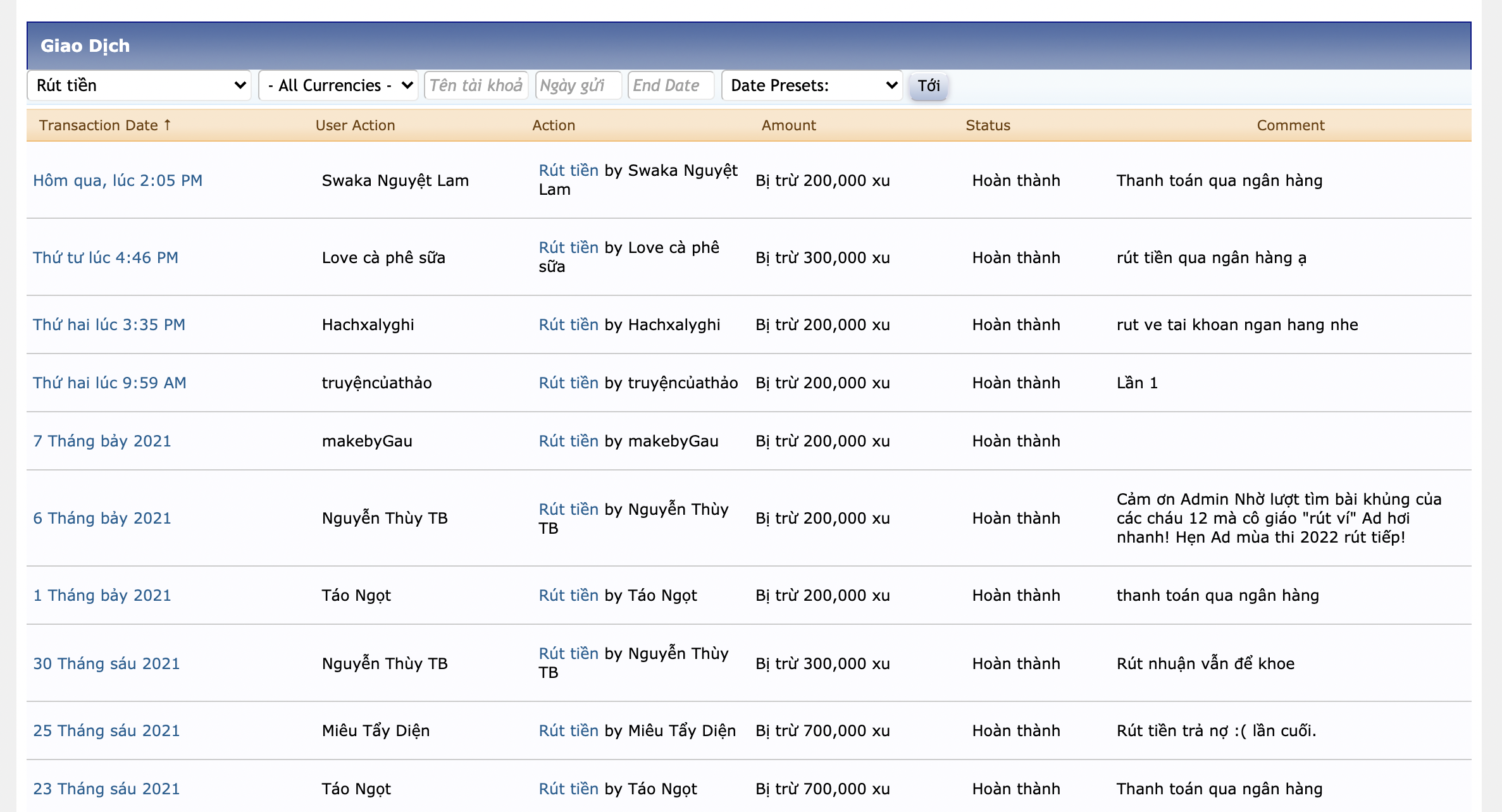Click Rút tiền link in Miêu Tẩy Diện row
Screen dimensions: 1502x812
[x=568, y=731]
